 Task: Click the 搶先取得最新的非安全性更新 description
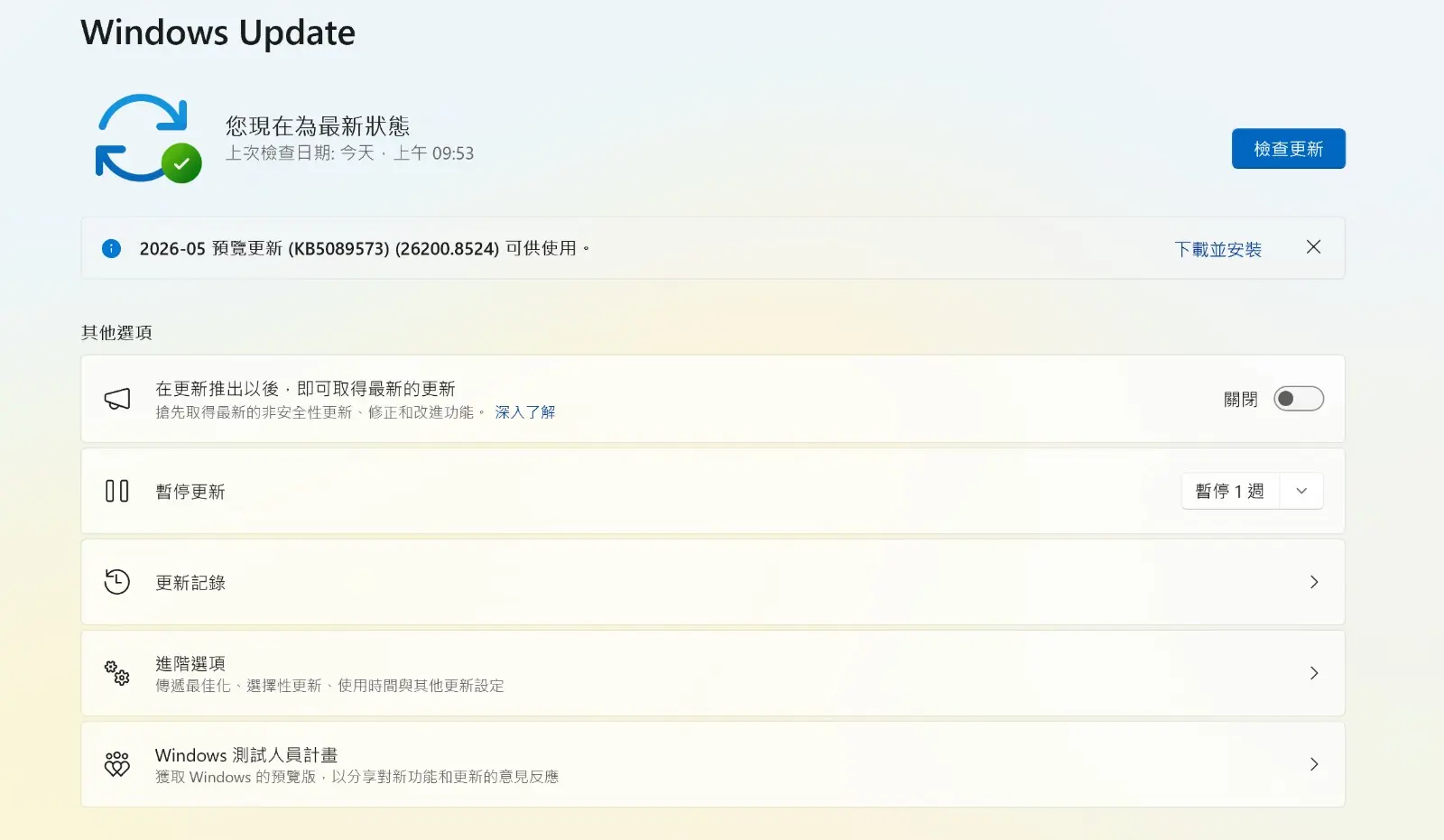coord(320,412)
